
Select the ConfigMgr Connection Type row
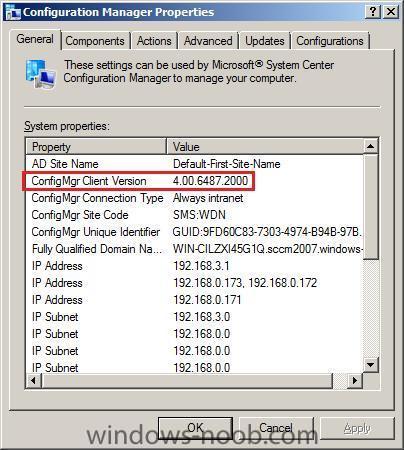click(x=195, y=198)
